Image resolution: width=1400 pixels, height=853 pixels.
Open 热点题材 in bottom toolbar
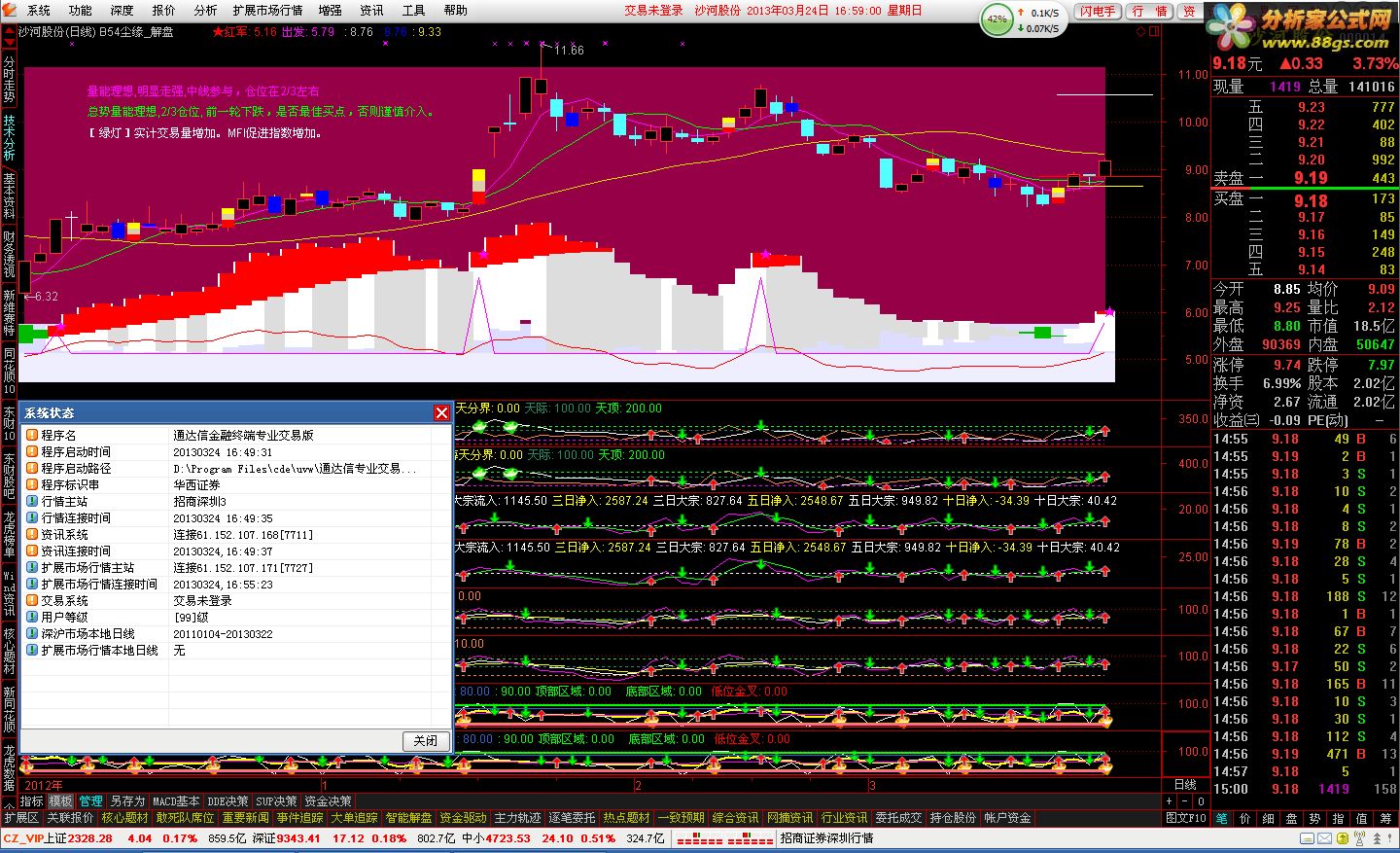coord(626,818)
